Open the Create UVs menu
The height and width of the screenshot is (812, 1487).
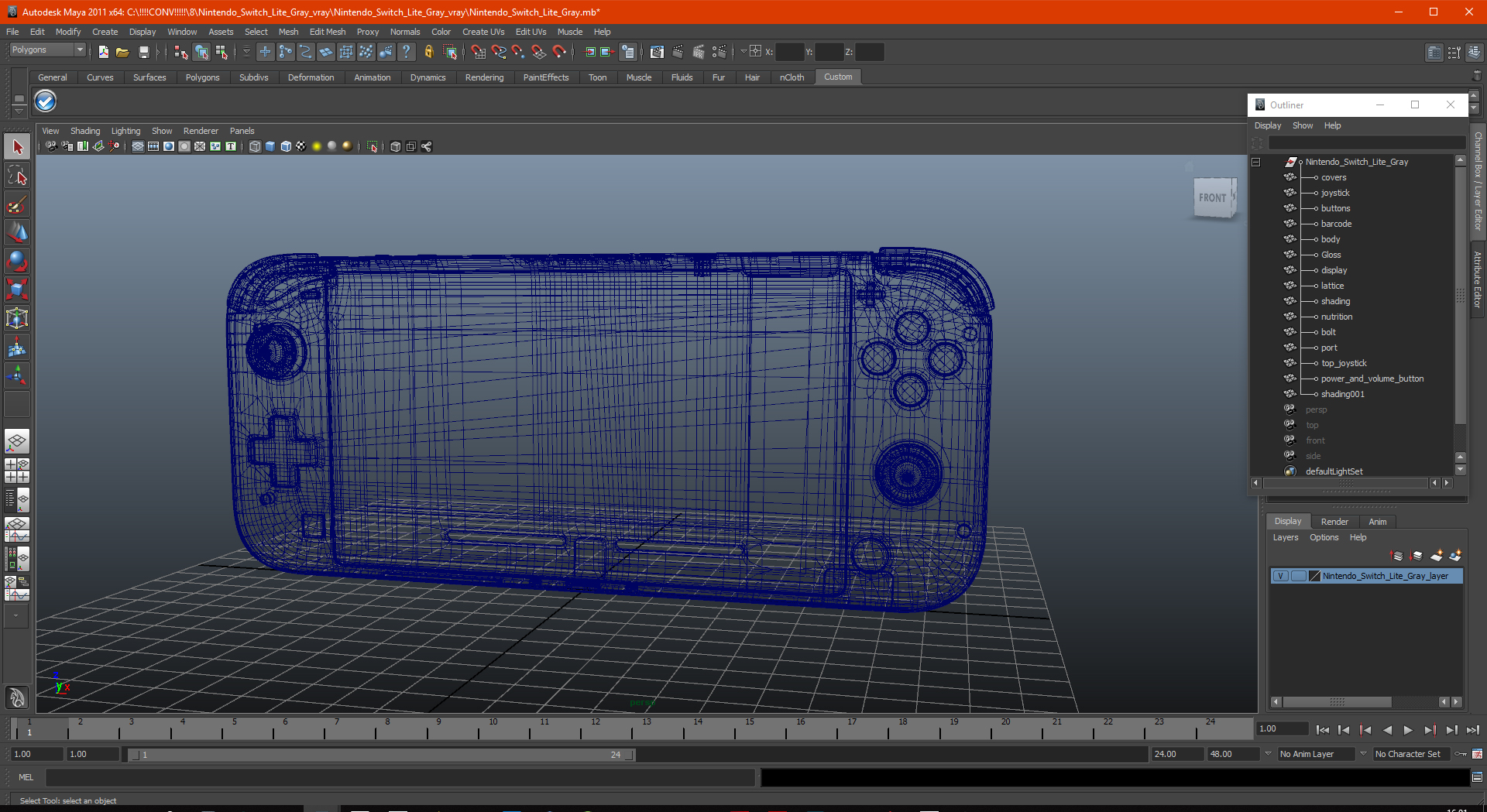[x=483, y=32]
